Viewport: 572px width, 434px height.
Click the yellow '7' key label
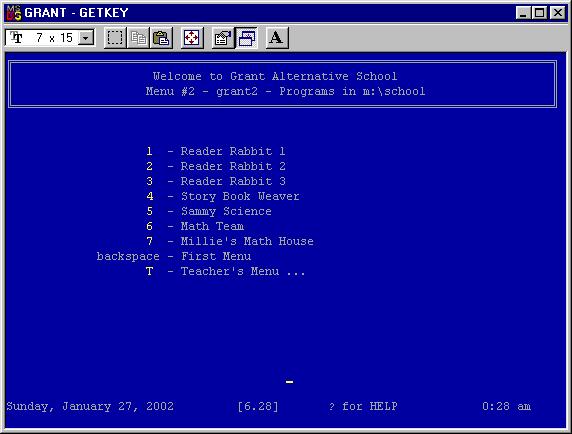tap(150, 241)
